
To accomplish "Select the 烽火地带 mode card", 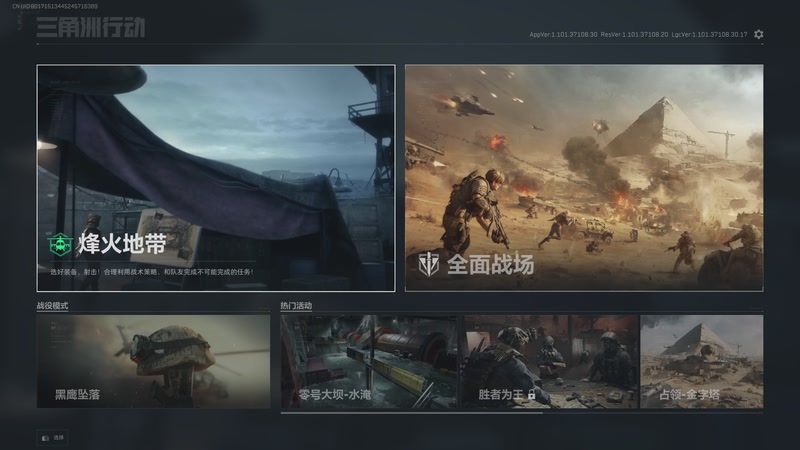I will click(x=216, y=178).
